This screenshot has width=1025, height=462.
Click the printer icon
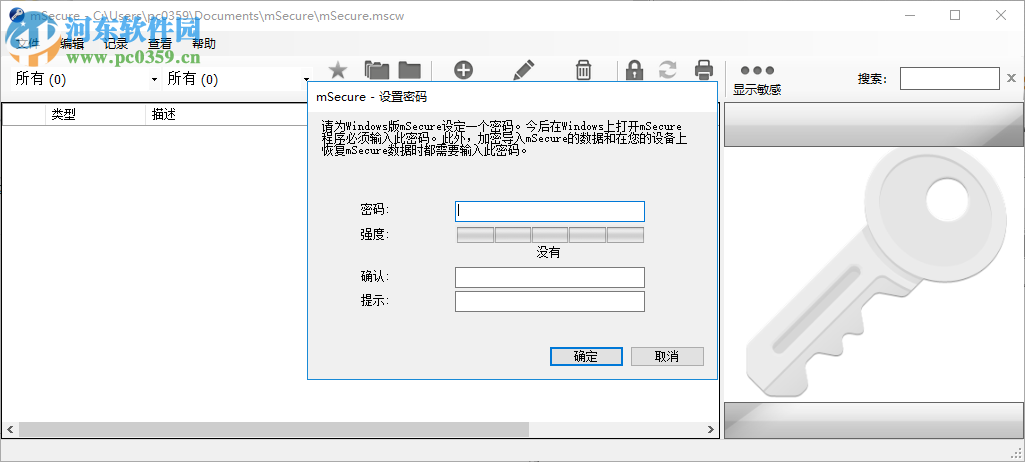click(703, 71)
